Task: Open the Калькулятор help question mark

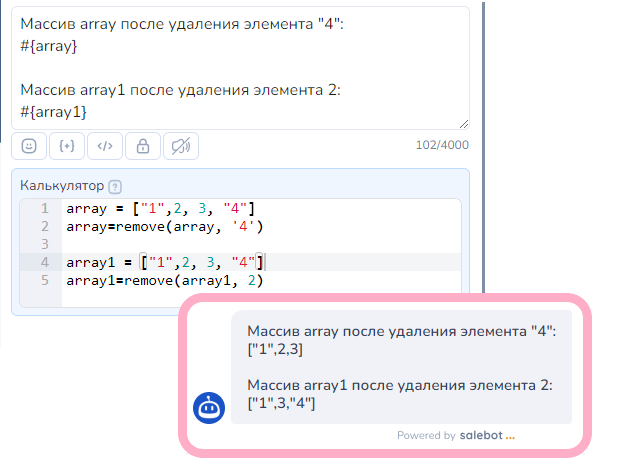Action: point(115,186)
